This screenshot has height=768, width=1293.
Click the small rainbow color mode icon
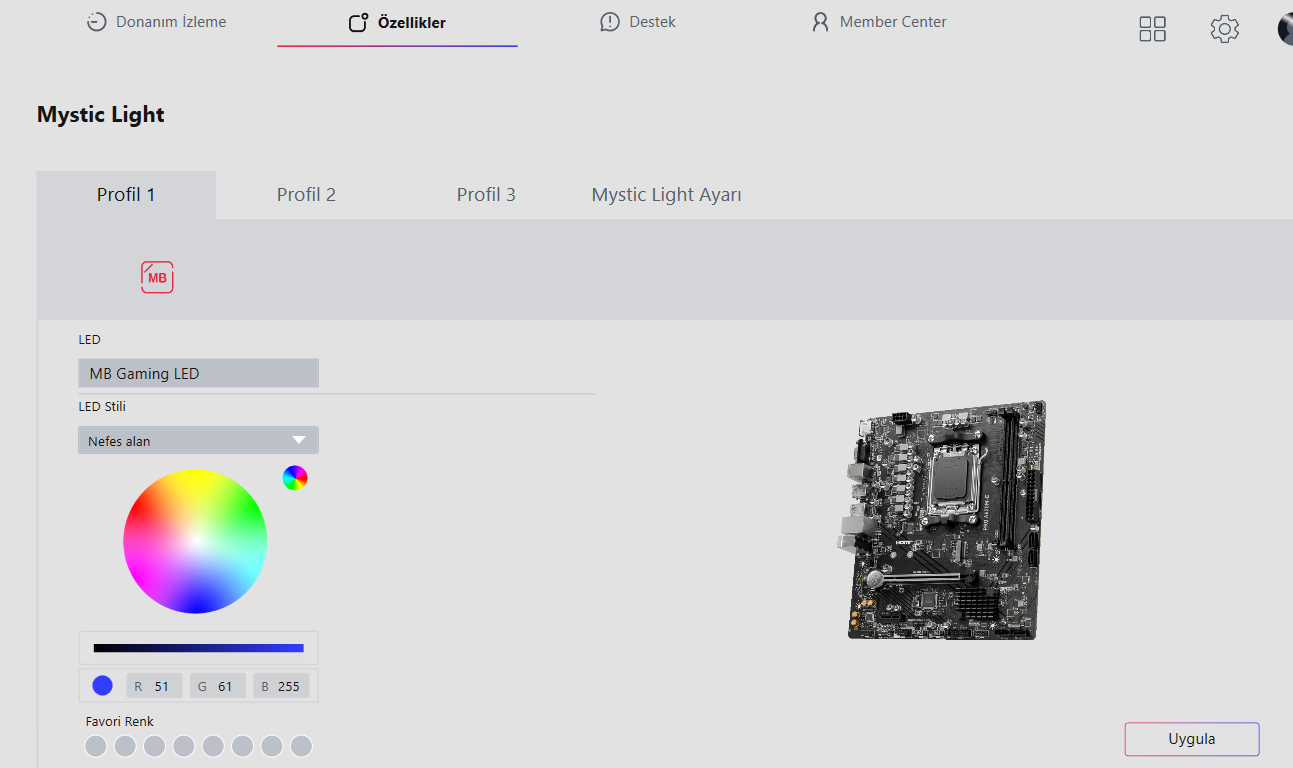[x=295, y=478]
